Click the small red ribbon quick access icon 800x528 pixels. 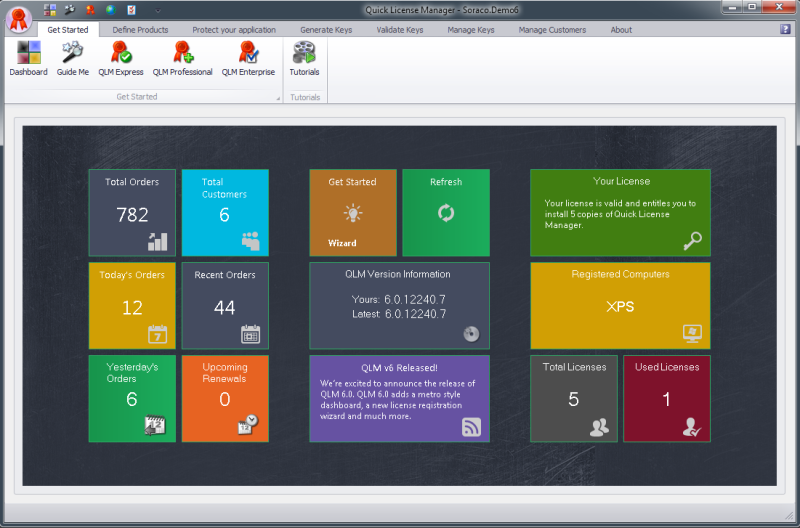pos(90,10)
